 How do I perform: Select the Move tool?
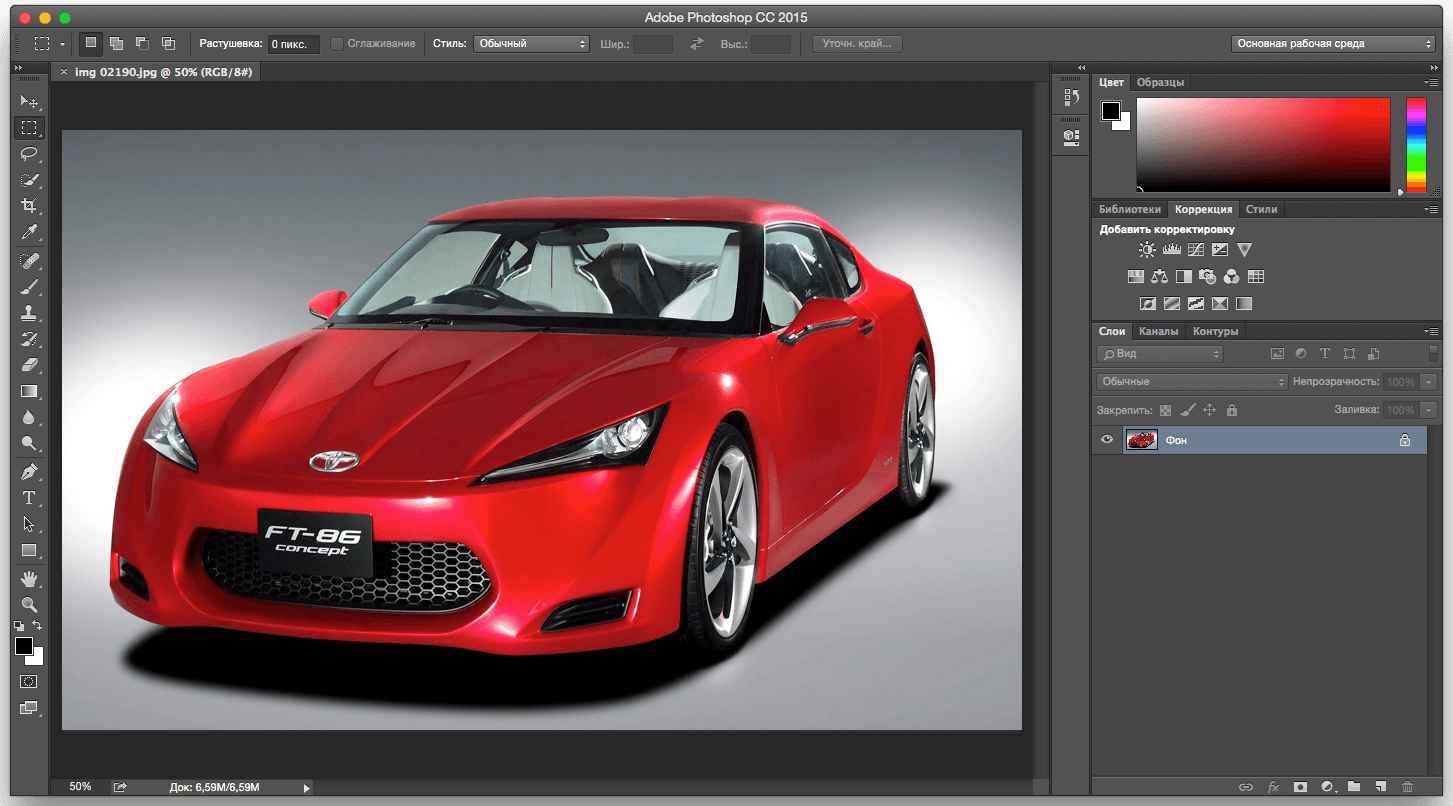pyautogui.click(x=29, y=102)
